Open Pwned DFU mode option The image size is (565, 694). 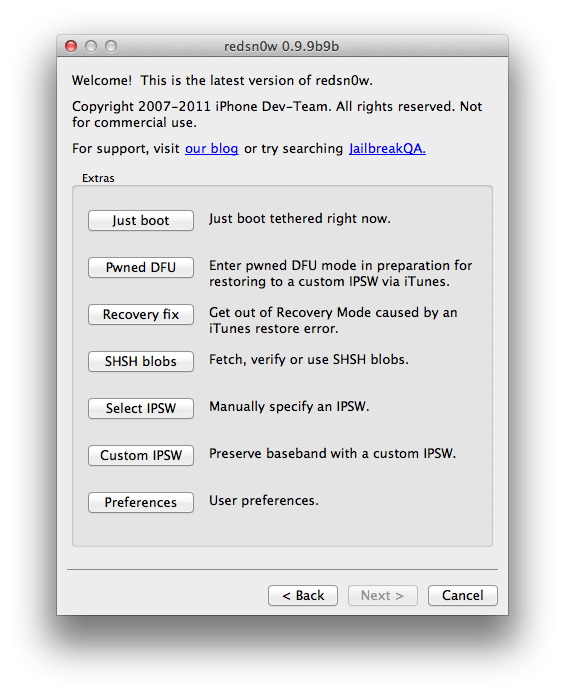pos(141,267)
